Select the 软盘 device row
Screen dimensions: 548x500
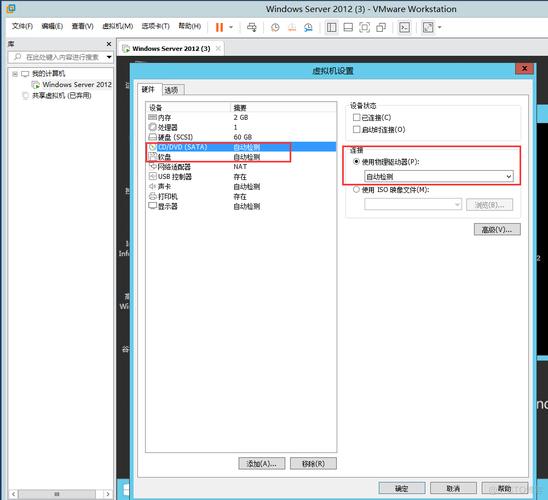click(241, 157)
